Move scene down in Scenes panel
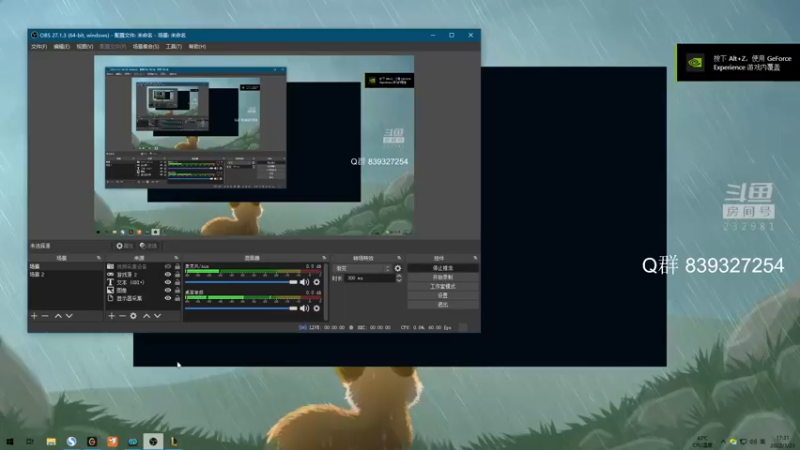This screenshot has width=800, height=450. [x=69, y=316]
